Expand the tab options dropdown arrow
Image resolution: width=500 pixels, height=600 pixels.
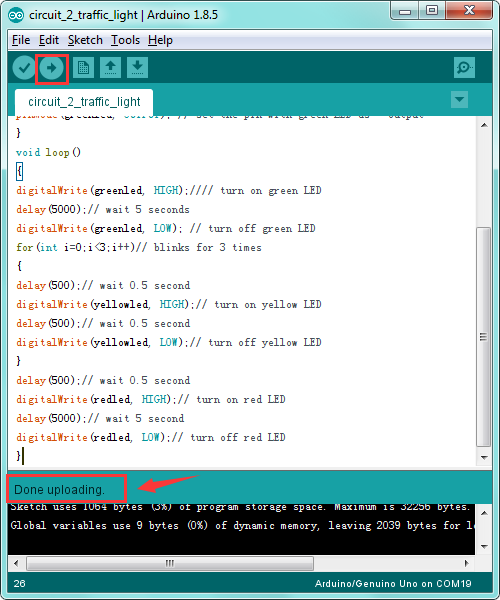(x=459, y=100)
